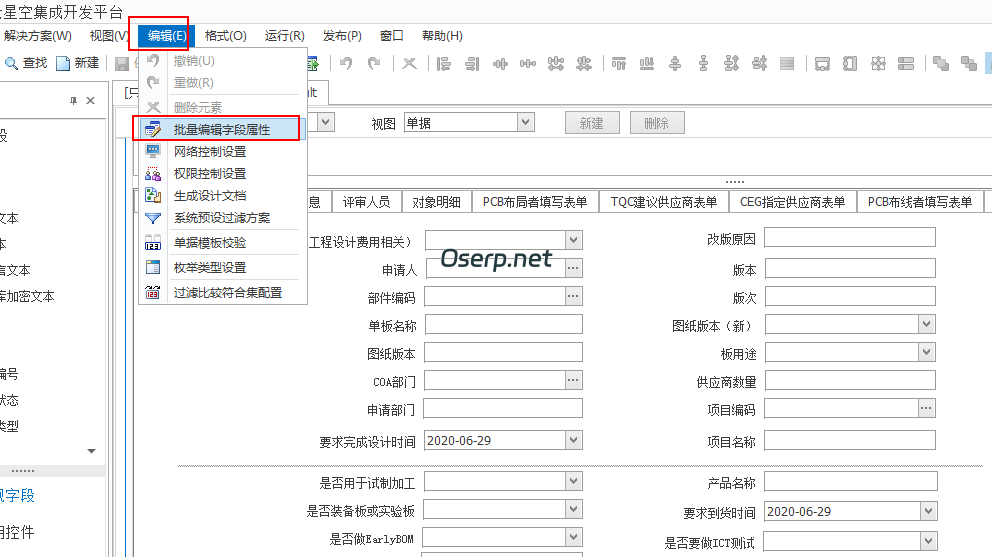Click the align left edges toolbar icon
Screen dimensions: 992x557
point(444,63)
